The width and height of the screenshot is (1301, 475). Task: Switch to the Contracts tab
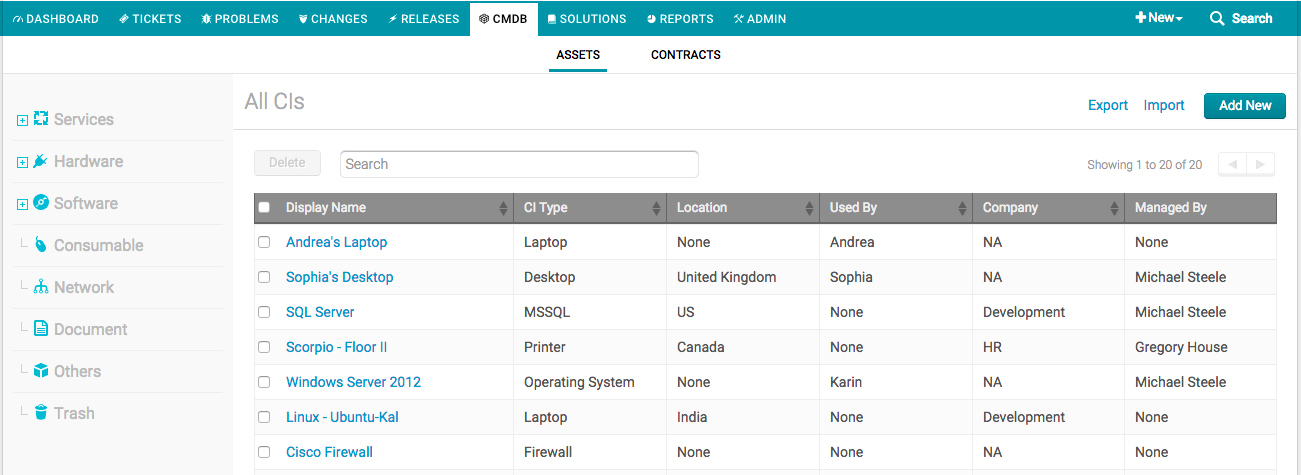685,55
